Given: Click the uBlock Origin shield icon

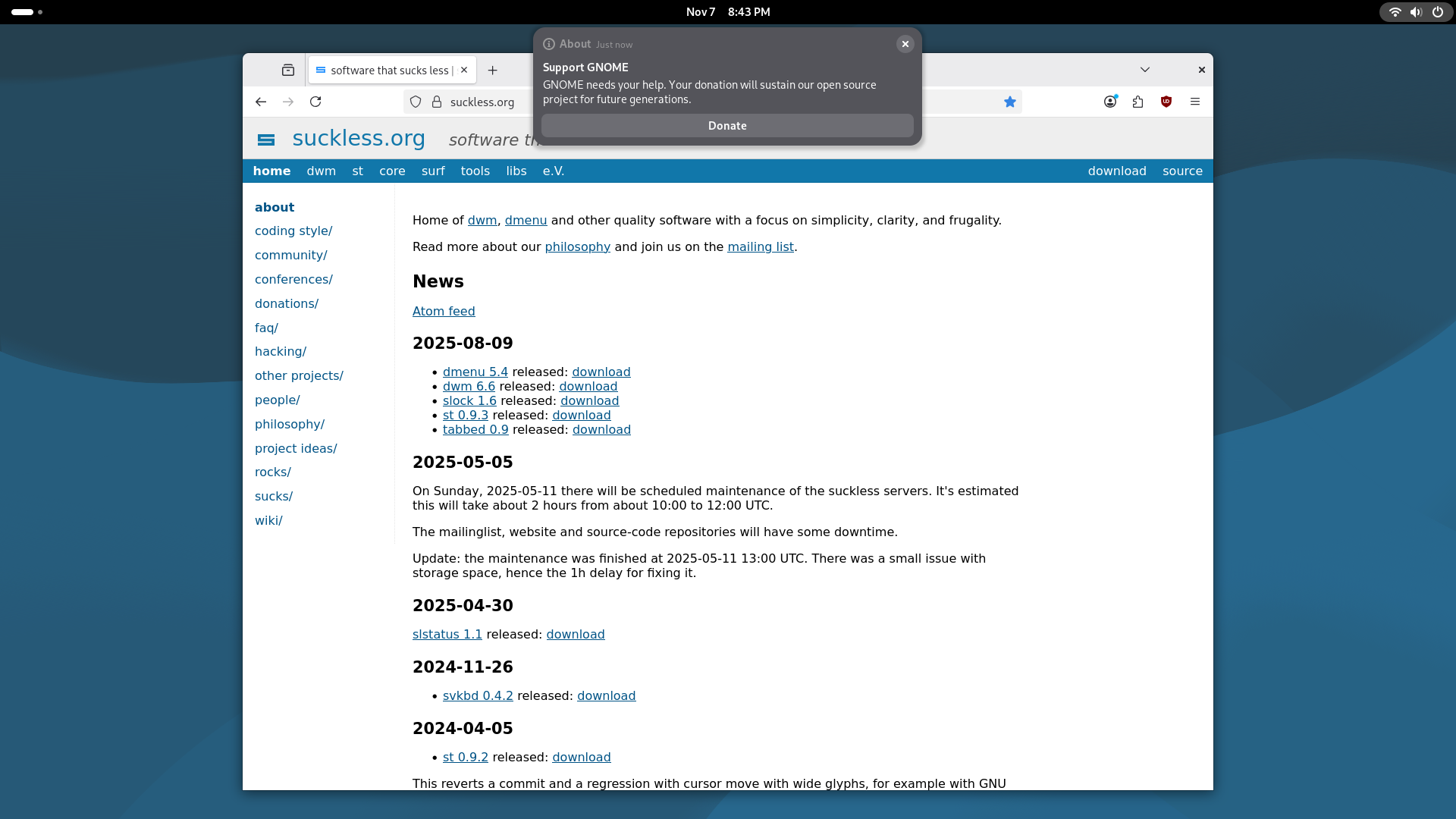Looking at the screenshot, I should (1166, 102).
